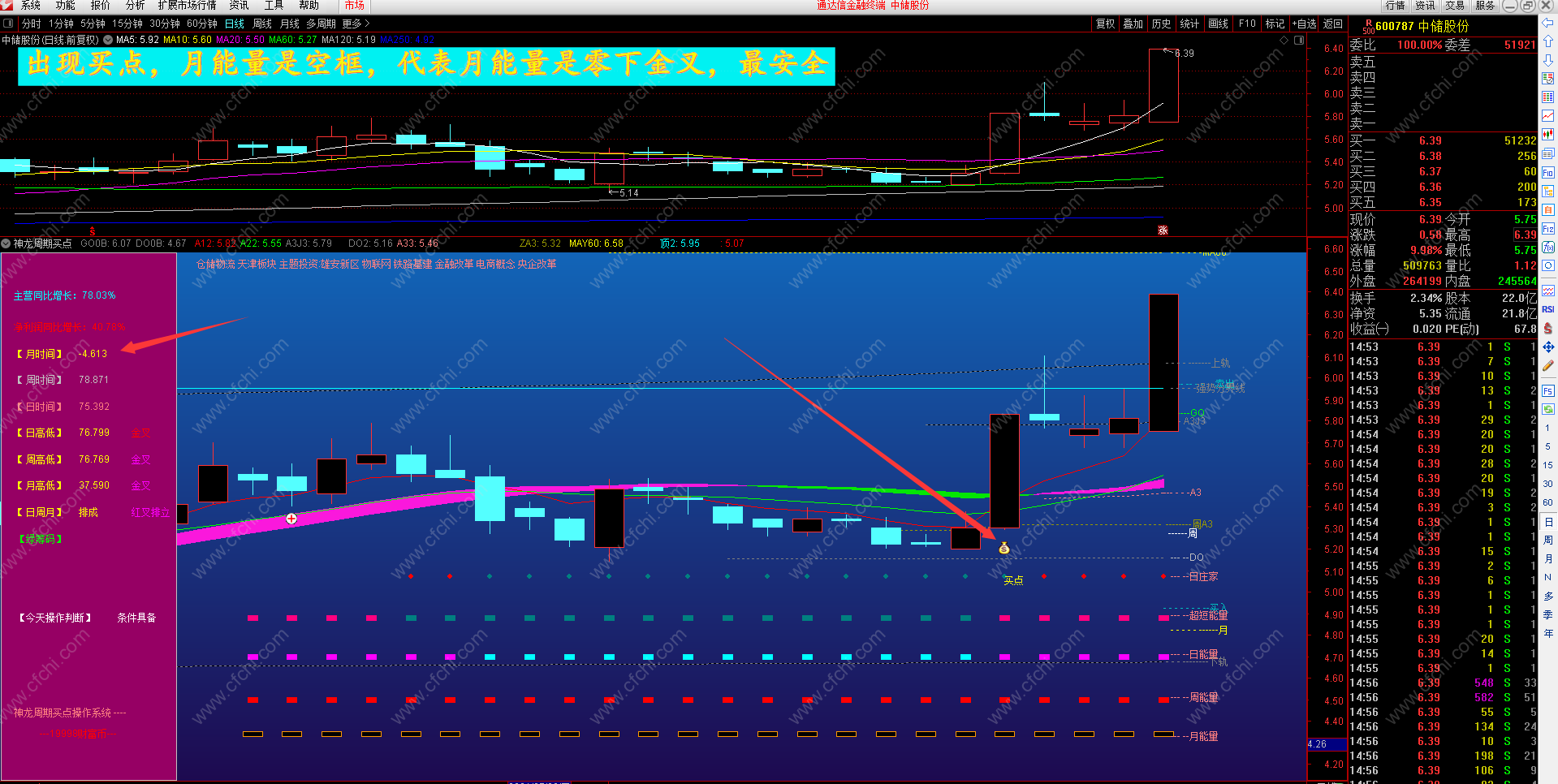Image resolution: width=1558 pixels, height=784 pixels.
Task: Open the 系统 menu
Action: coord(31,6)
